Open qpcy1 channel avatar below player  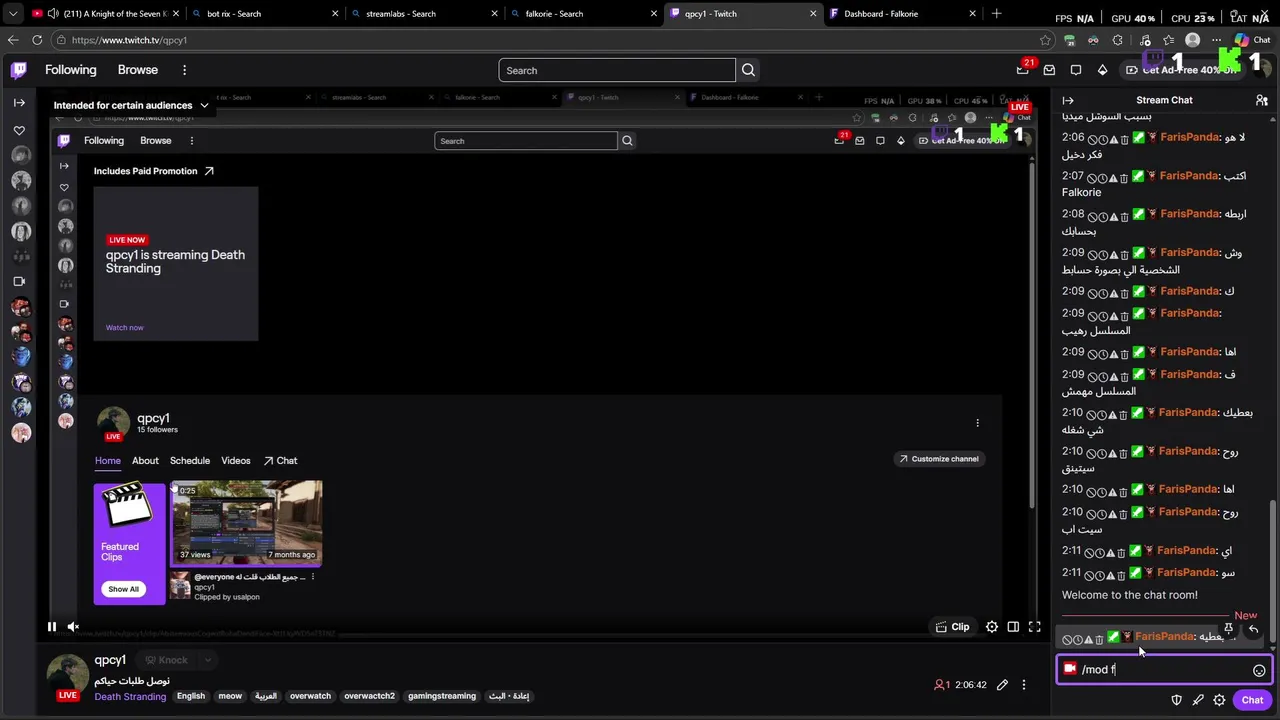click(68, 675)
